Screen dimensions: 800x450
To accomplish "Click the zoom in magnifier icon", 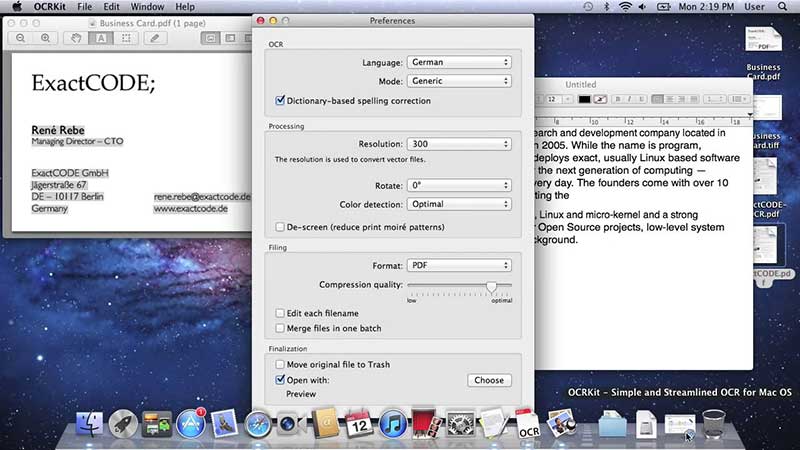I will pos(45,38).
